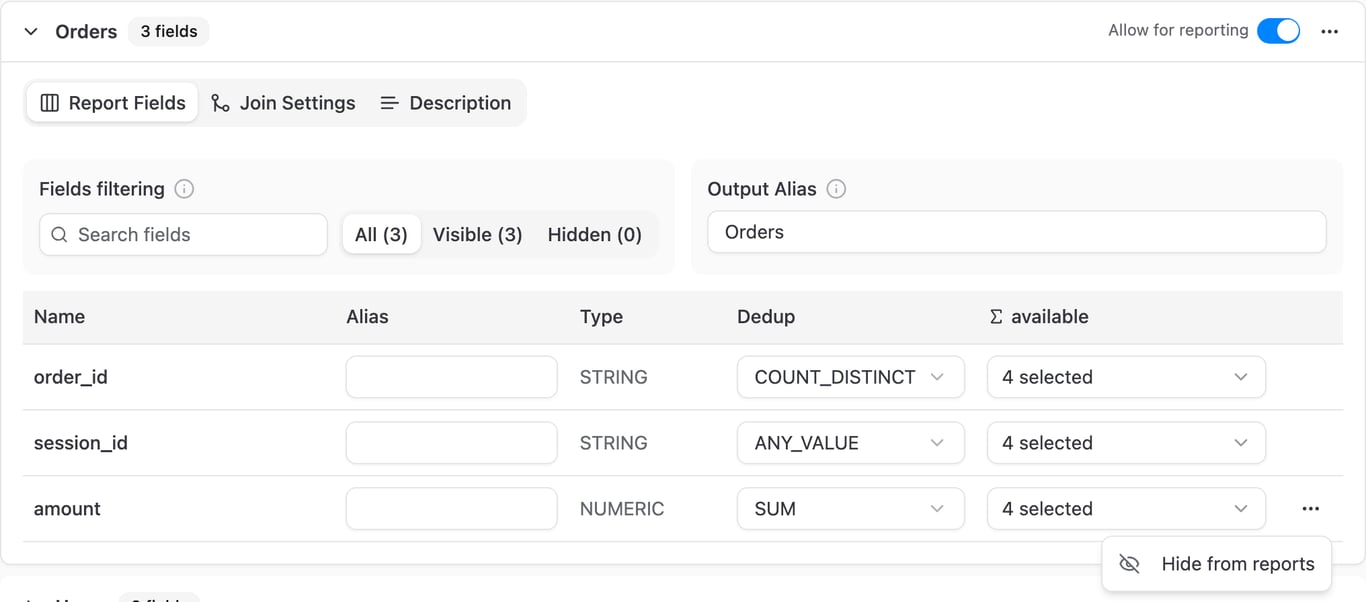Click the Alias input for session_id
This screenshot has width=1366, height=602.
pos(451,443)
